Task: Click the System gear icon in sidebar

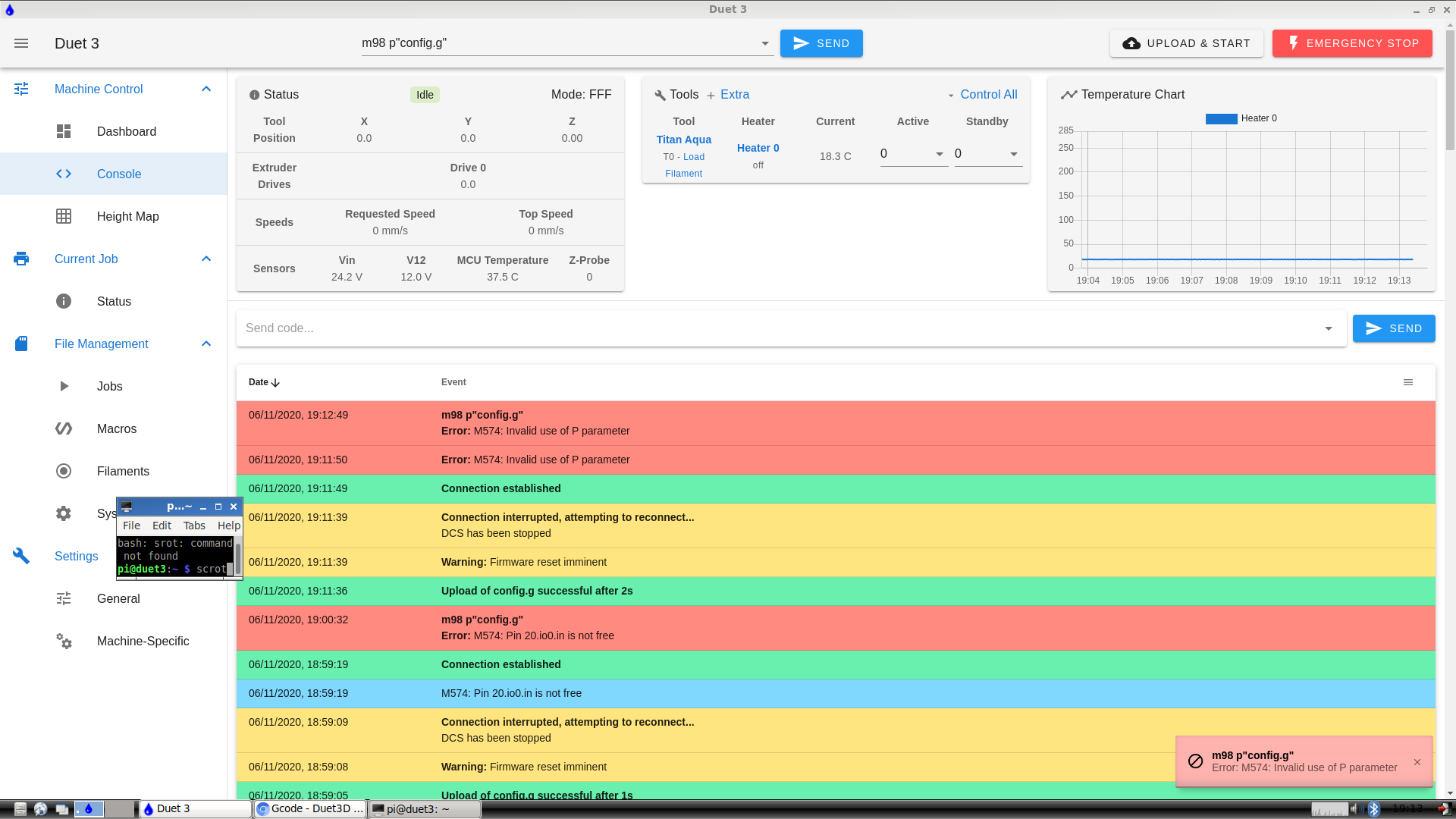Action: [x=64, y=513]
